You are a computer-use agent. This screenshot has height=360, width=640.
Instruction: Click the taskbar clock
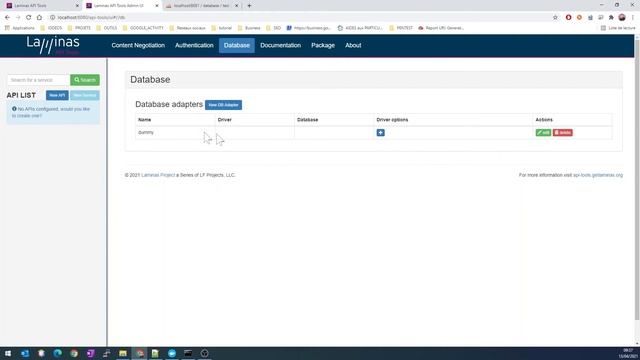pyautogui.click(x=628, y=353)
